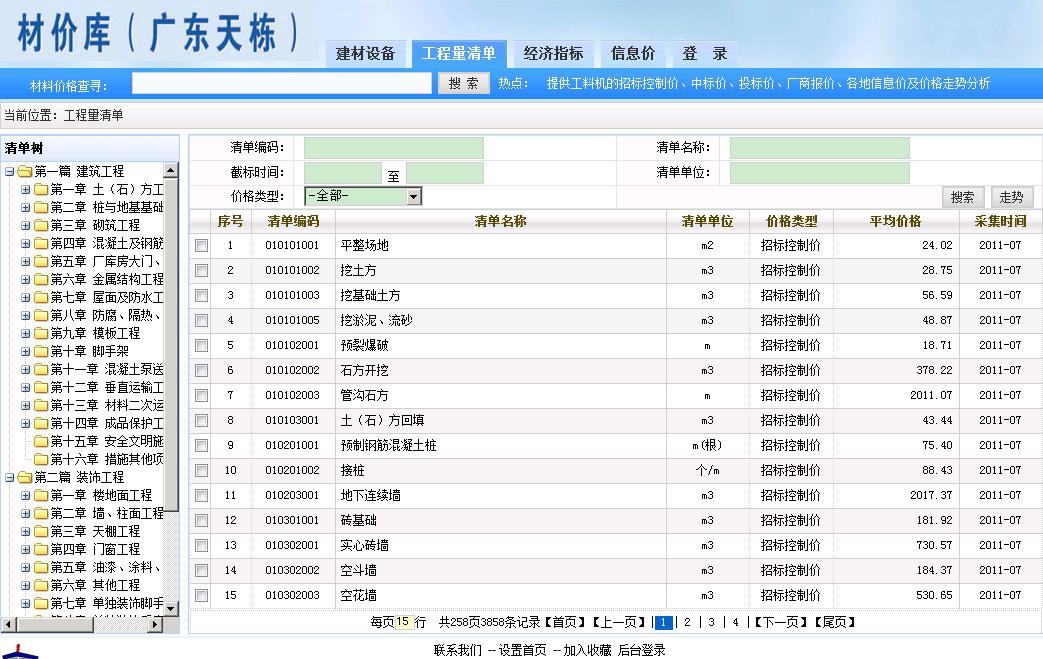Go to 下一页 in pagination
This screenshot has width=1043, height=659.
[x=778, y=622]
